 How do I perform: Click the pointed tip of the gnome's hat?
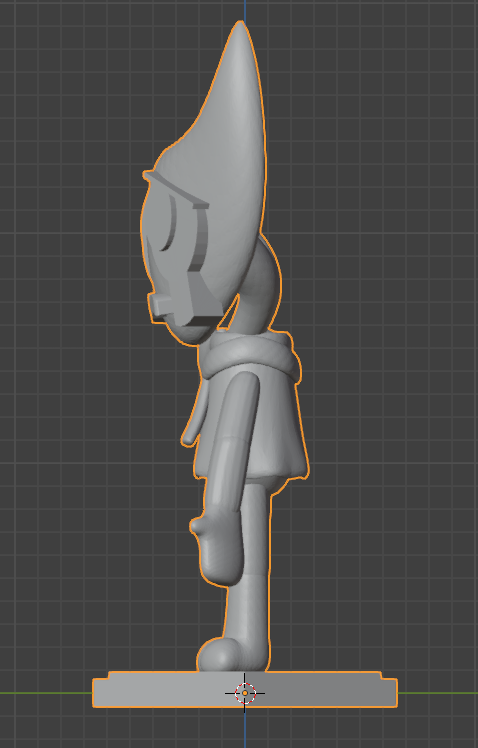click(x=240, y=28)
